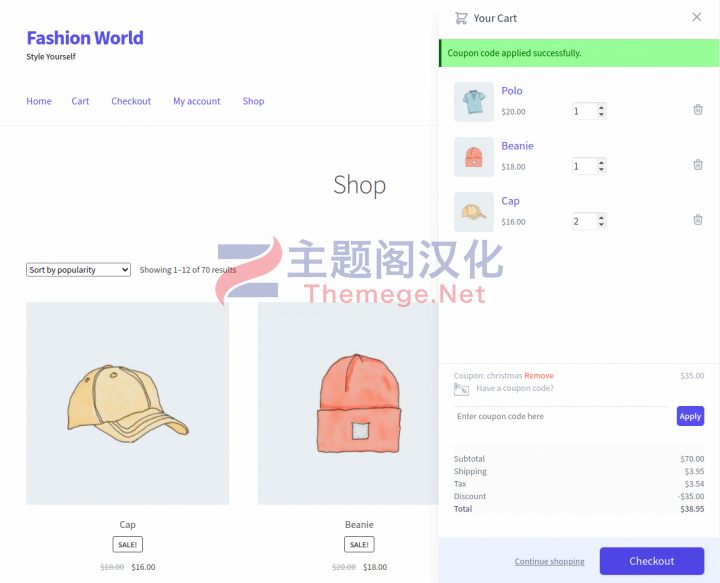This screenshot has width=720, height=583.
Task: Decrease the Polo quantity with down arrow
Action: (x=601, y=114)
